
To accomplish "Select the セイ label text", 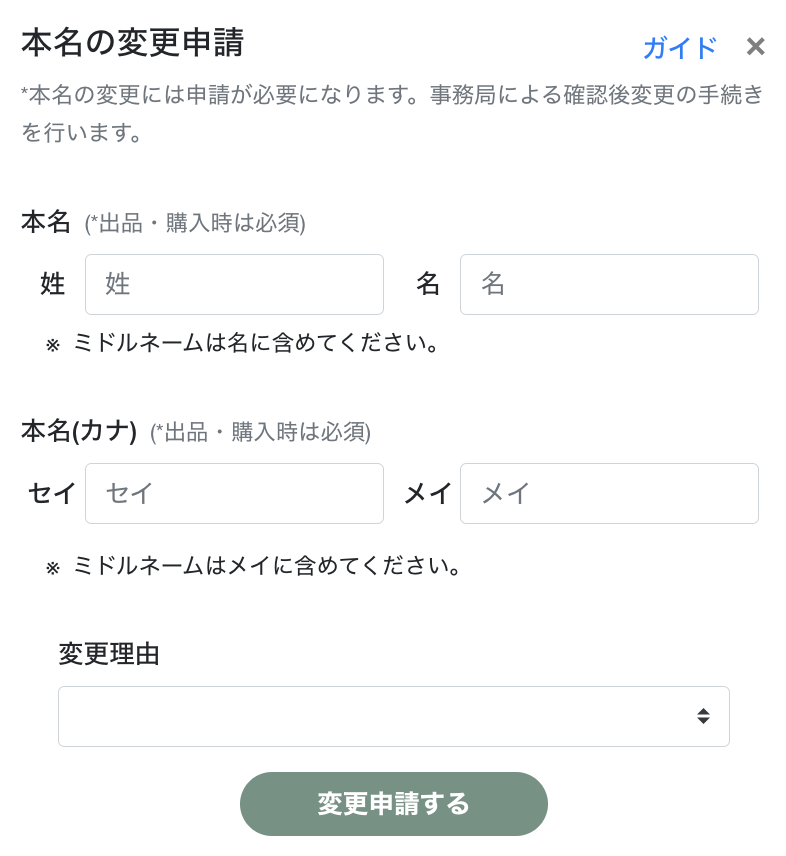I will point(52,493).
